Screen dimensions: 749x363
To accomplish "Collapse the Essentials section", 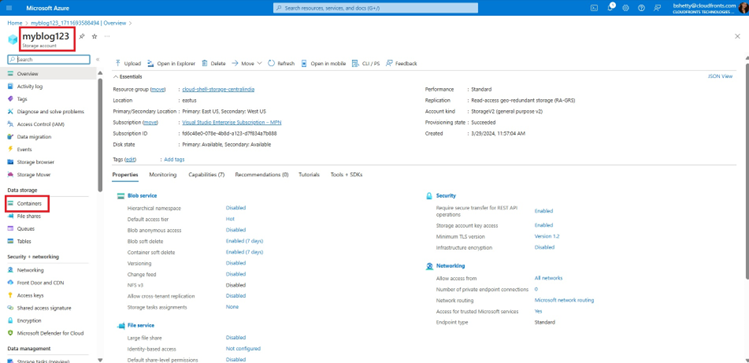I will pos(128,76).
